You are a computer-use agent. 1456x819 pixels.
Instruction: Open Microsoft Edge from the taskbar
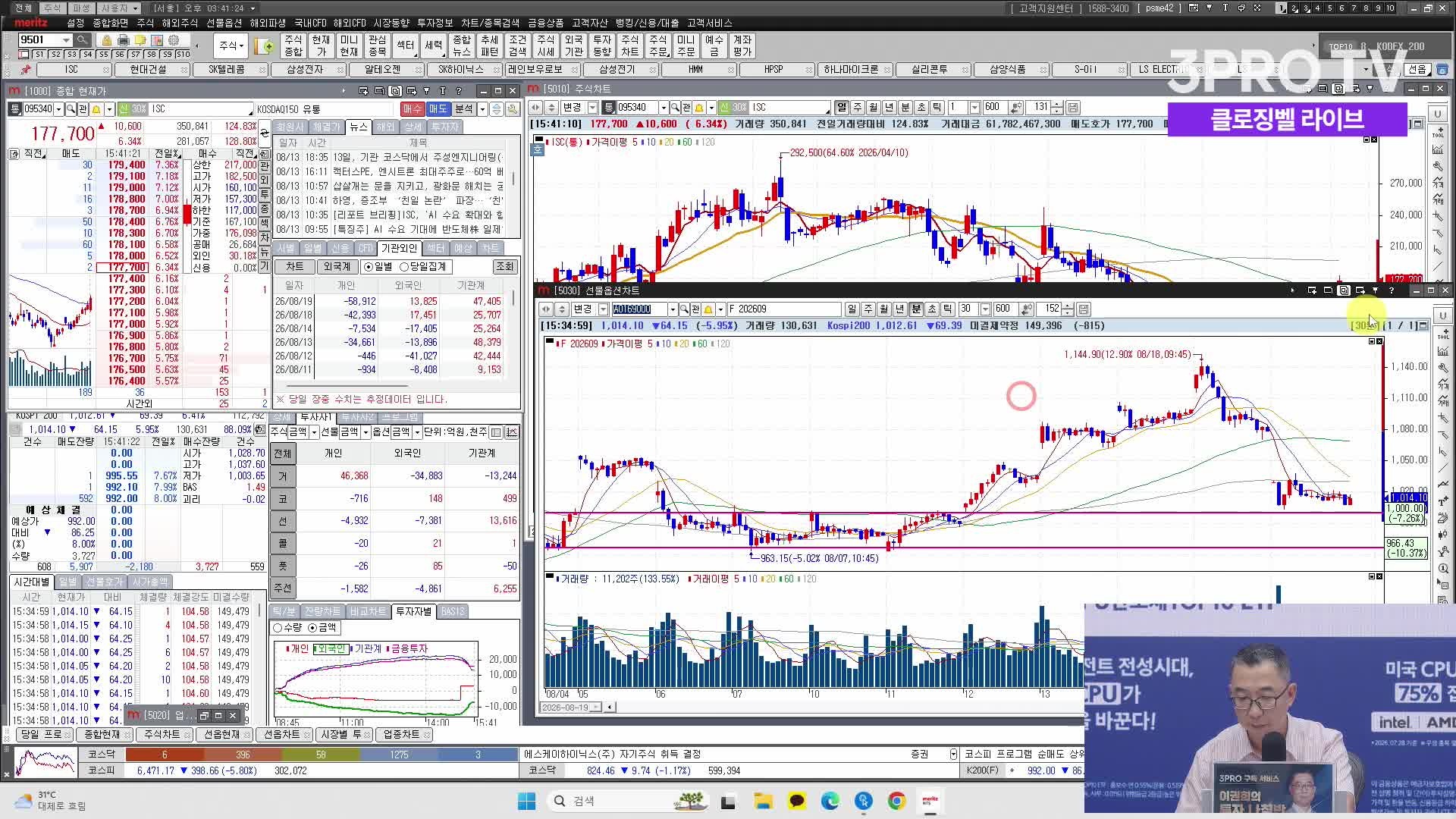coord(830,801)
